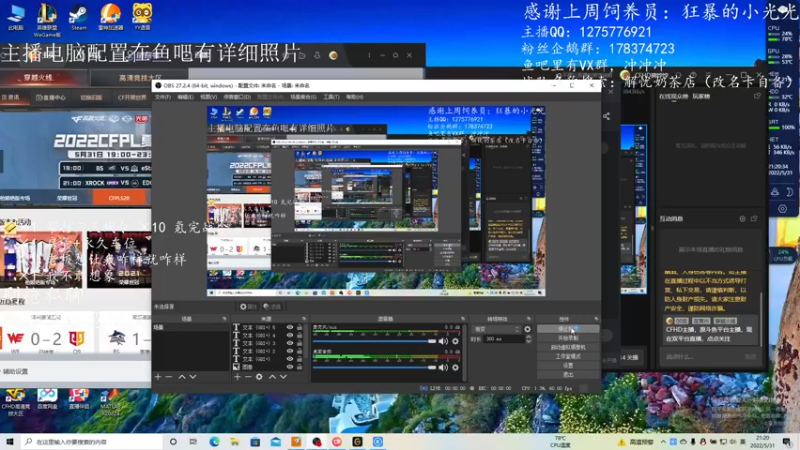Image resolution: width=800 pixels, height=450 pixels.
Task: Open the 帮助(H) menu in OBS
Action: pyautogui.click(x=355, y=97)
